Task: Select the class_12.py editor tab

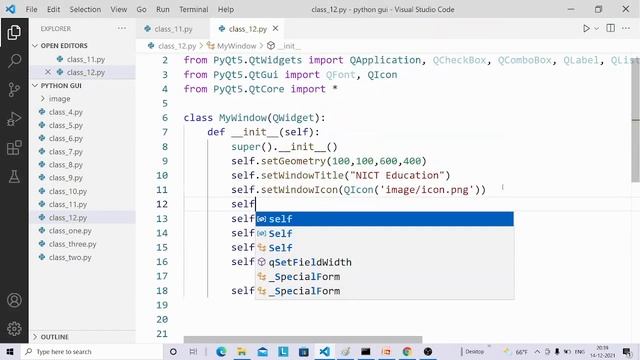Action: point(248,29)
